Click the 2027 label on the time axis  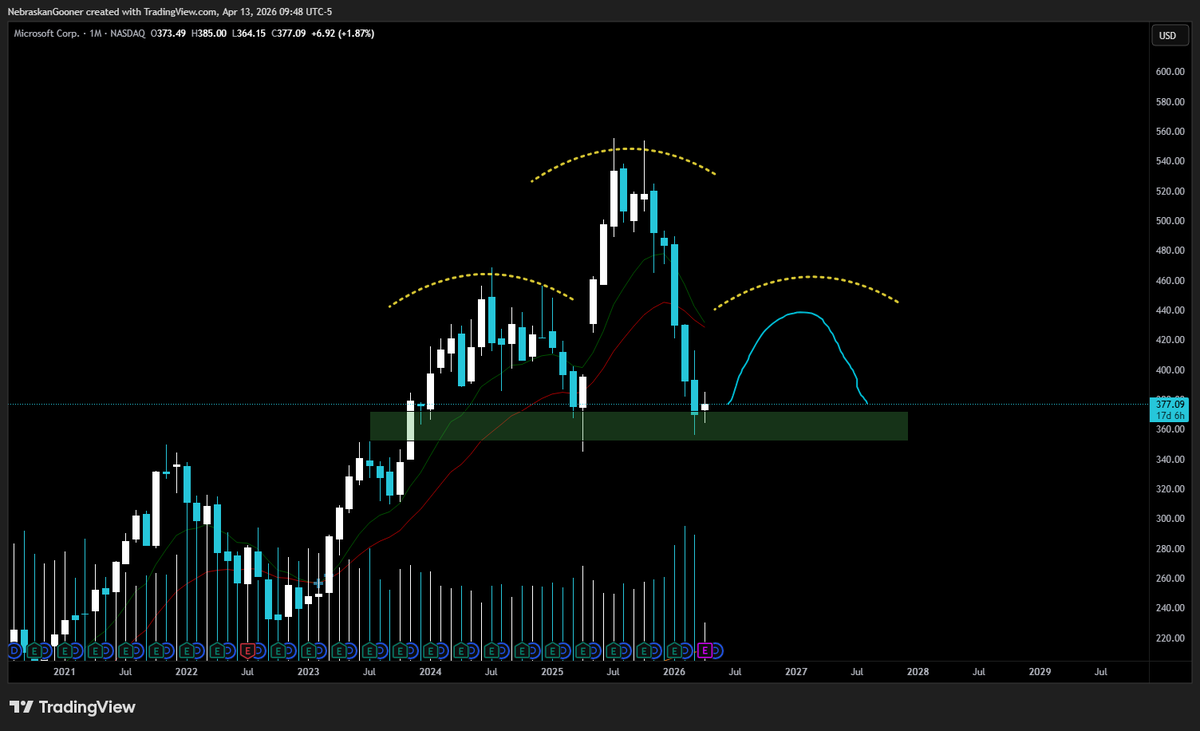tap(796, 672)
